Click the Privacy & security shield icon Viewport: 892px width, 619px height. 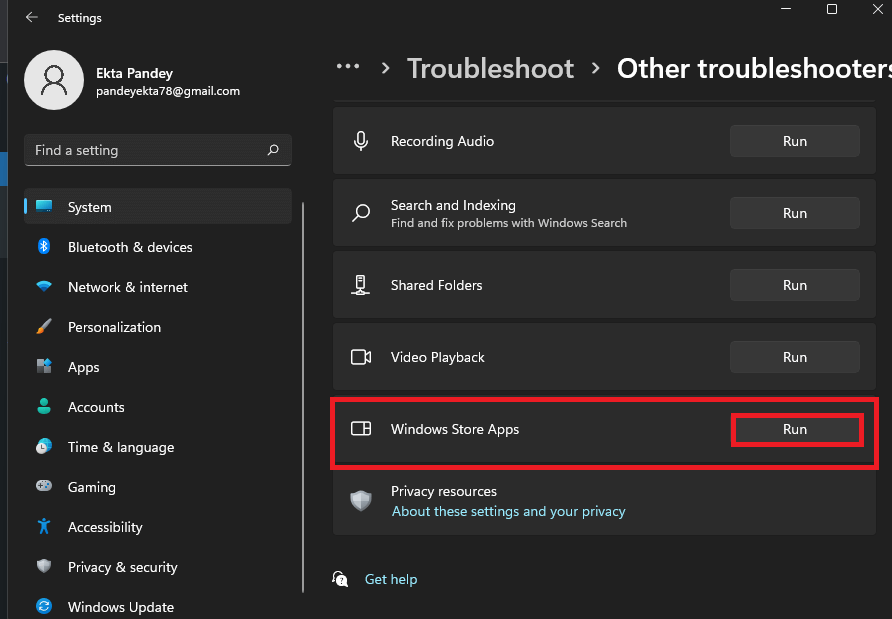(44, 567)
